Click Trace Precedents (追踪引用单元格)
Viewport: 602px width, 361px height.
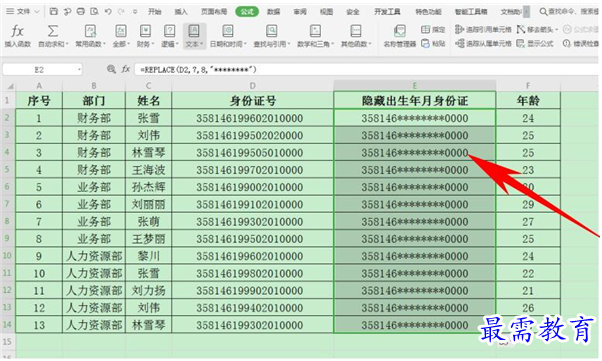(x=483, y=29)
